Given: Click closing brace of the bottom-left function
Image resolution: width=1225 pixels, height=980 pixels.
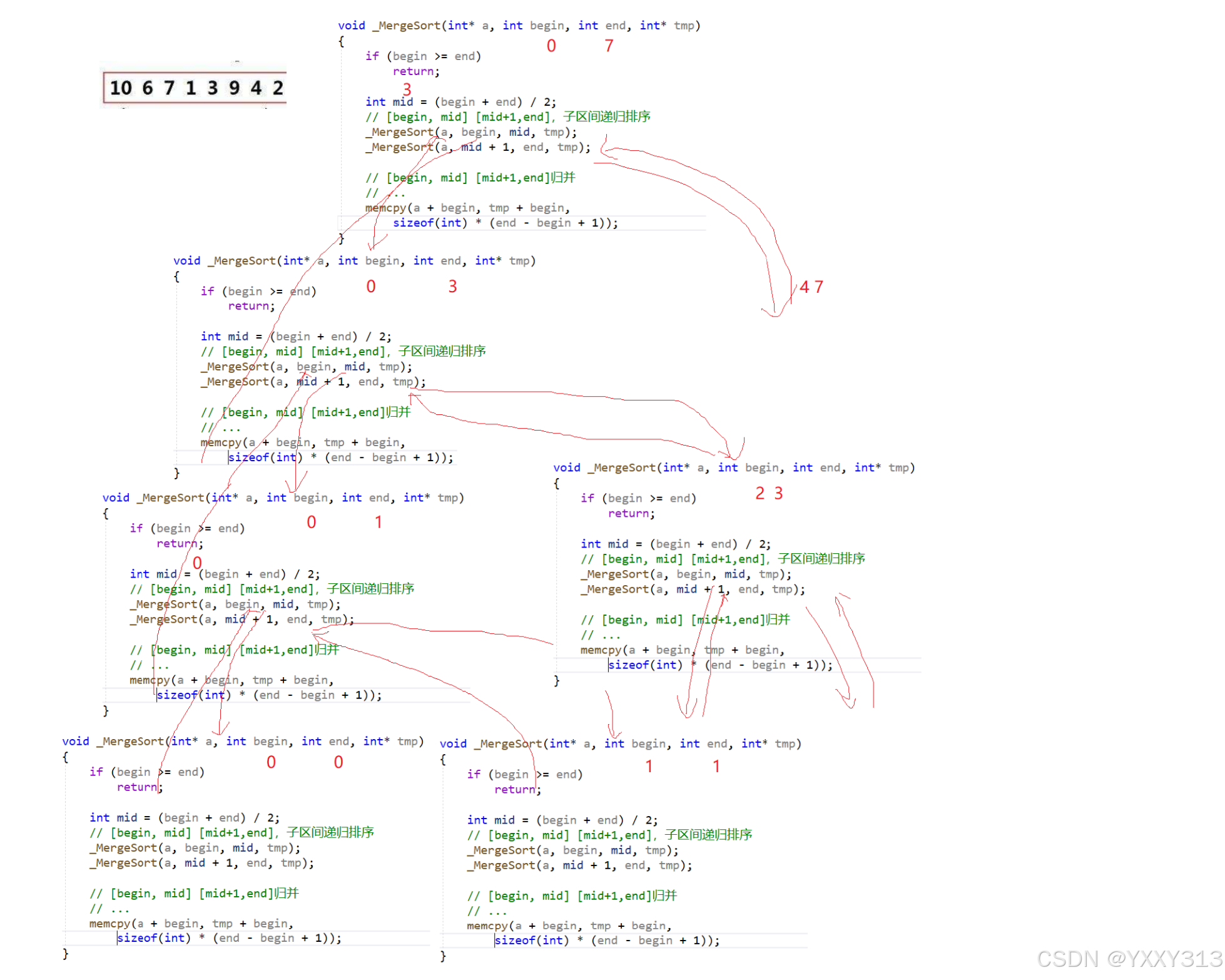Looking at the screenshot, I should click(x=66, y=953).
